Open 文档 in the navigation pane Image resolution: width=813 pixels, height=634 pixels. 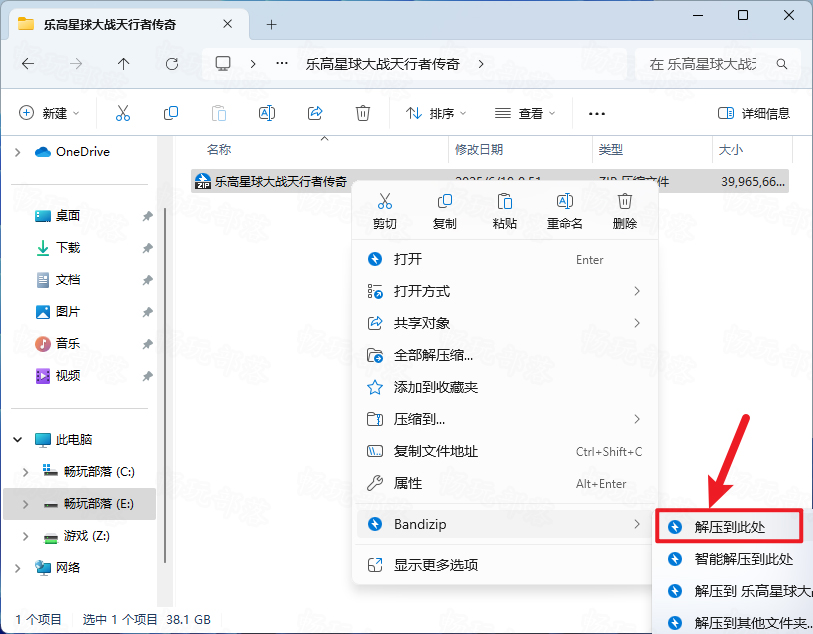tap(67, 280)
